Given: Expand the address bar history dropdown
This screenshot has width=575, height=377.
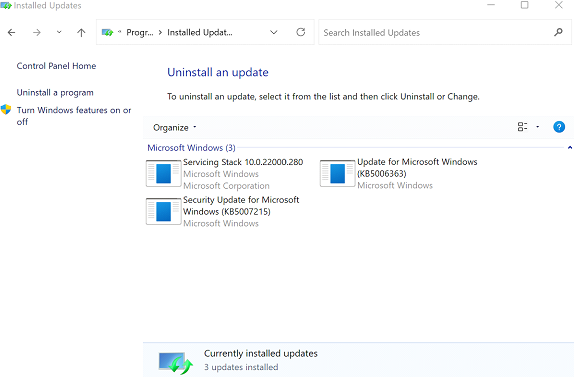Looking at the screenshot, I should pyautogui.click(x=274, y=33).
